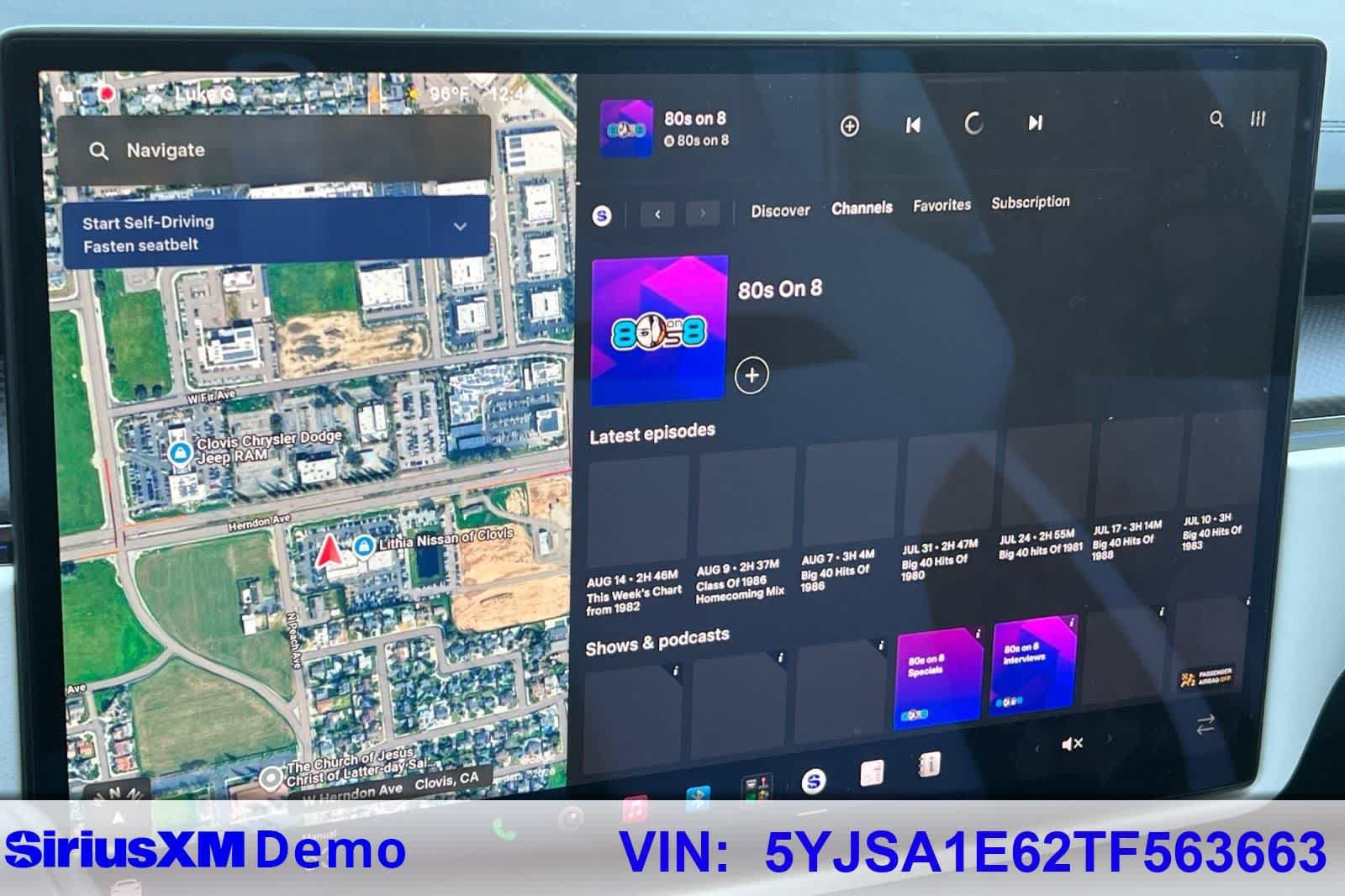Go back with left chevron button
This screenshot has height=896, width=1345.
pos(657,214)
